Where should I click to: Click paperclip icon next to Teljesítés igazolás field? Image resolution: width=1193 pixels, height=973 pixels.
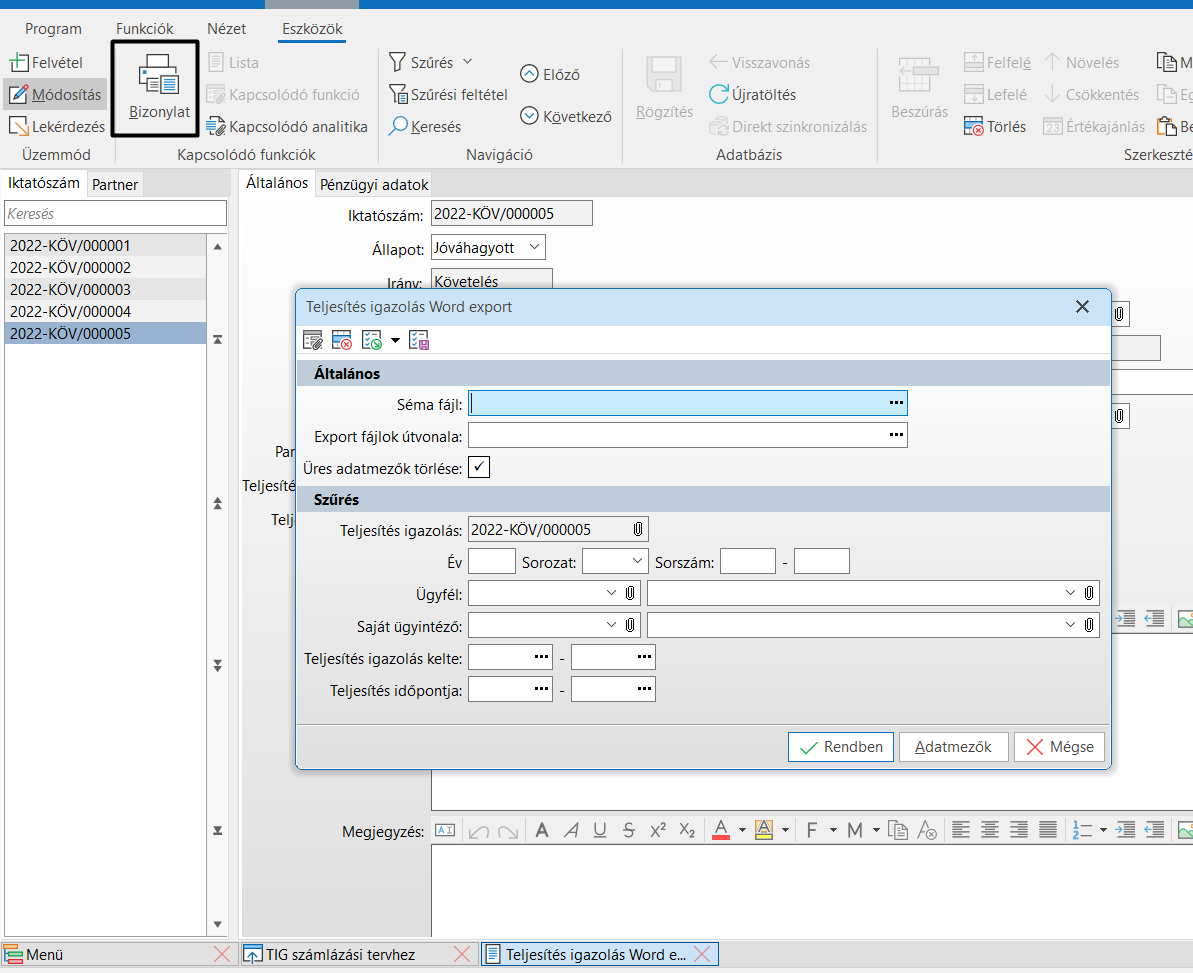tap(638, 530)
